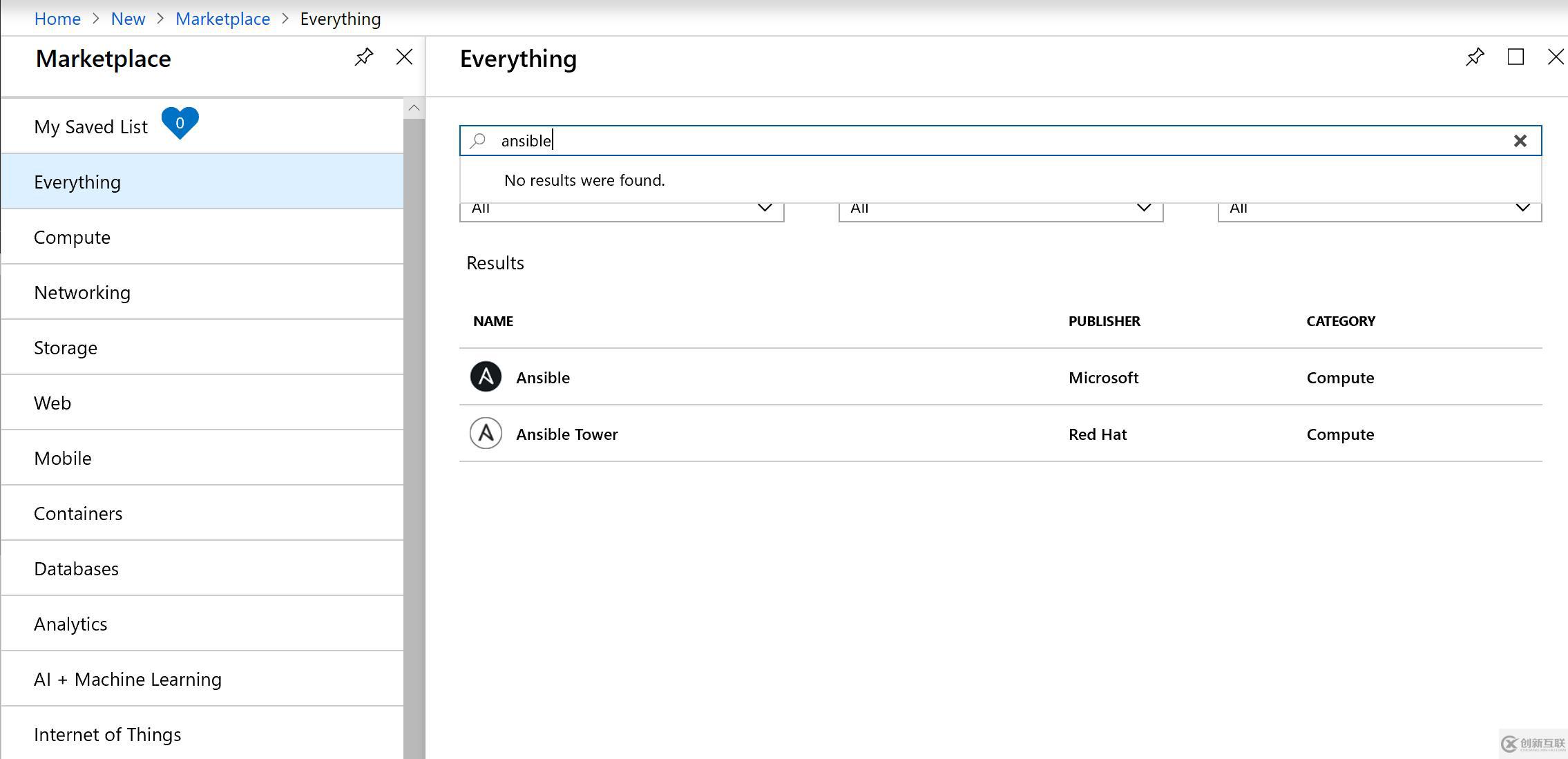Click the Marketplace close icon
Screen dimensions: 1568x759
404,57
